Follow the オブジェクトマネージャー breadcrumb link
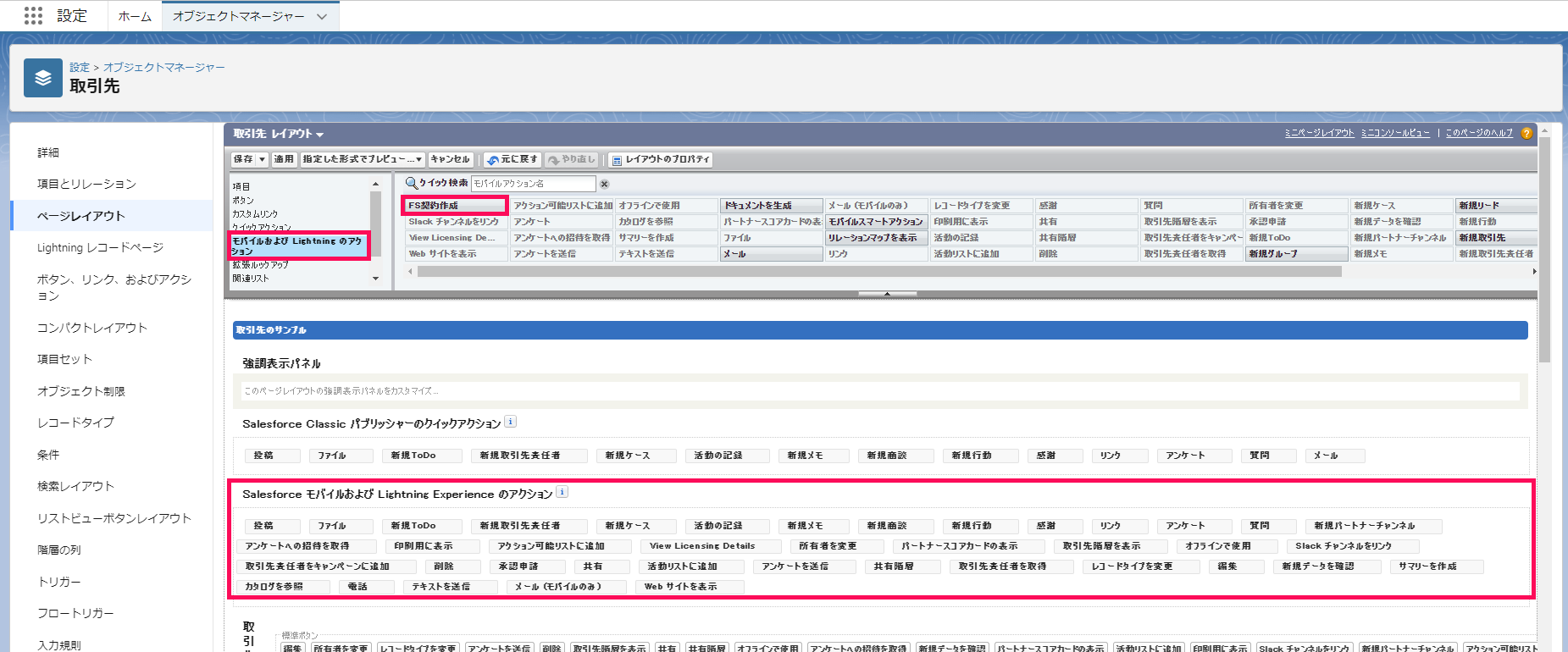Viewport: 1568px width, 652px height. coord(164,67)
